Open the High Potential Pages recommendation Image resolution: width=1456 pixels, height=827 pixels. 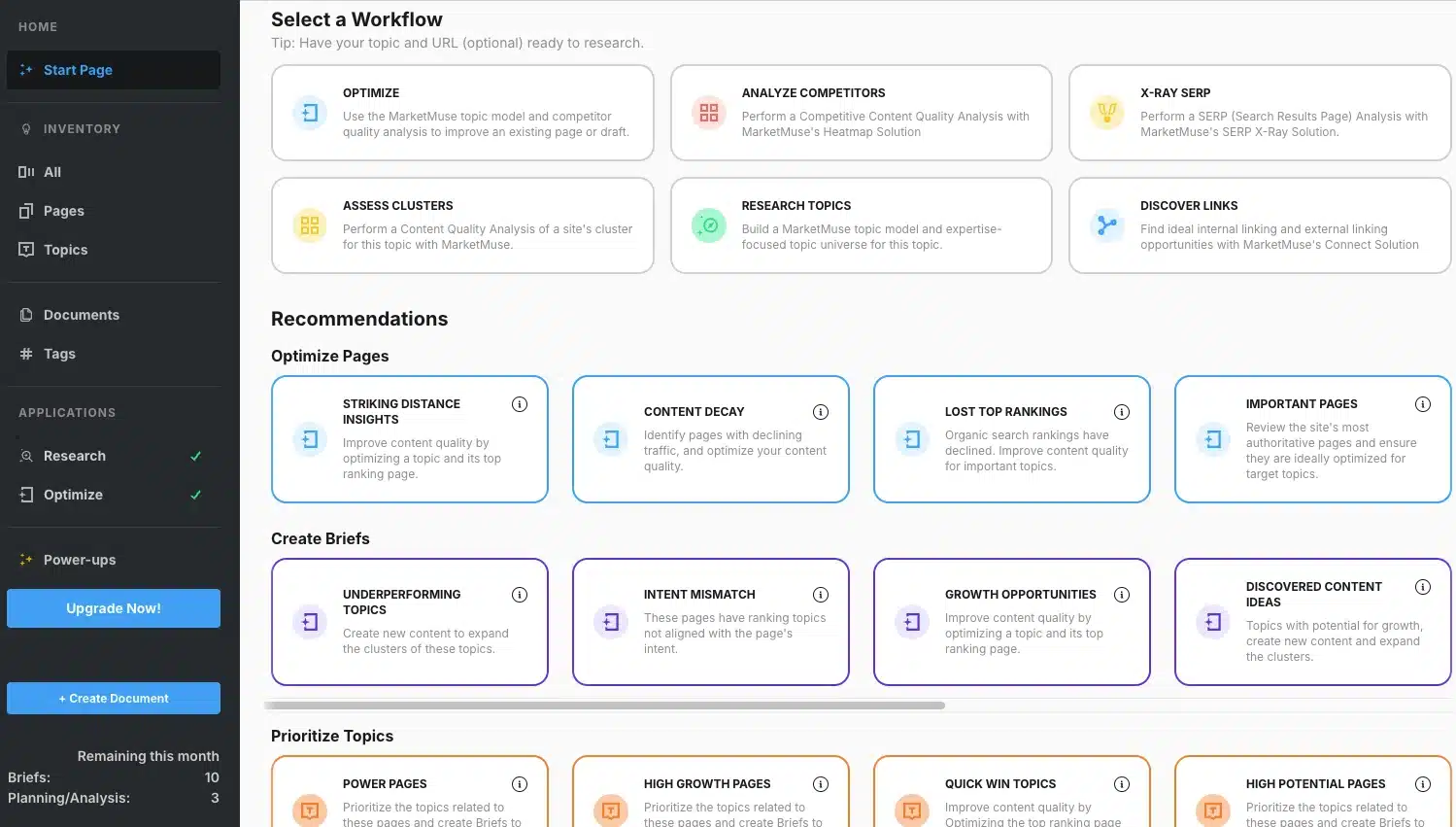point(1313,792)
